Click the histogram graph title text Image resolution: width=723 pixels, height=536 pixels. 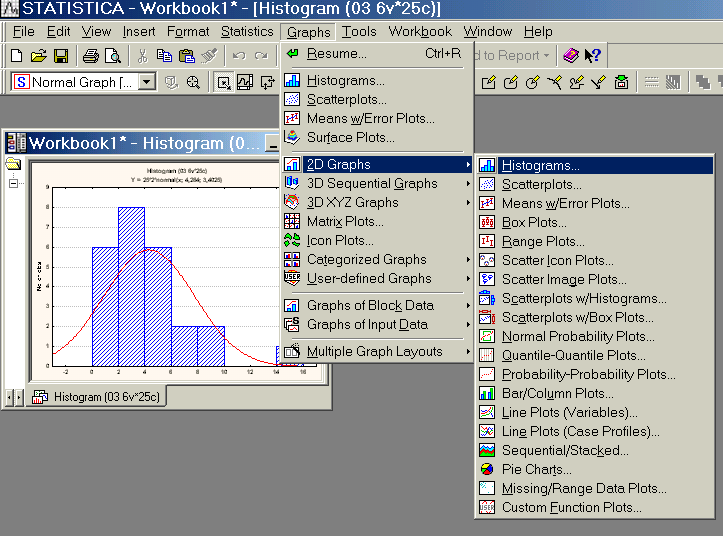(177, 171)
